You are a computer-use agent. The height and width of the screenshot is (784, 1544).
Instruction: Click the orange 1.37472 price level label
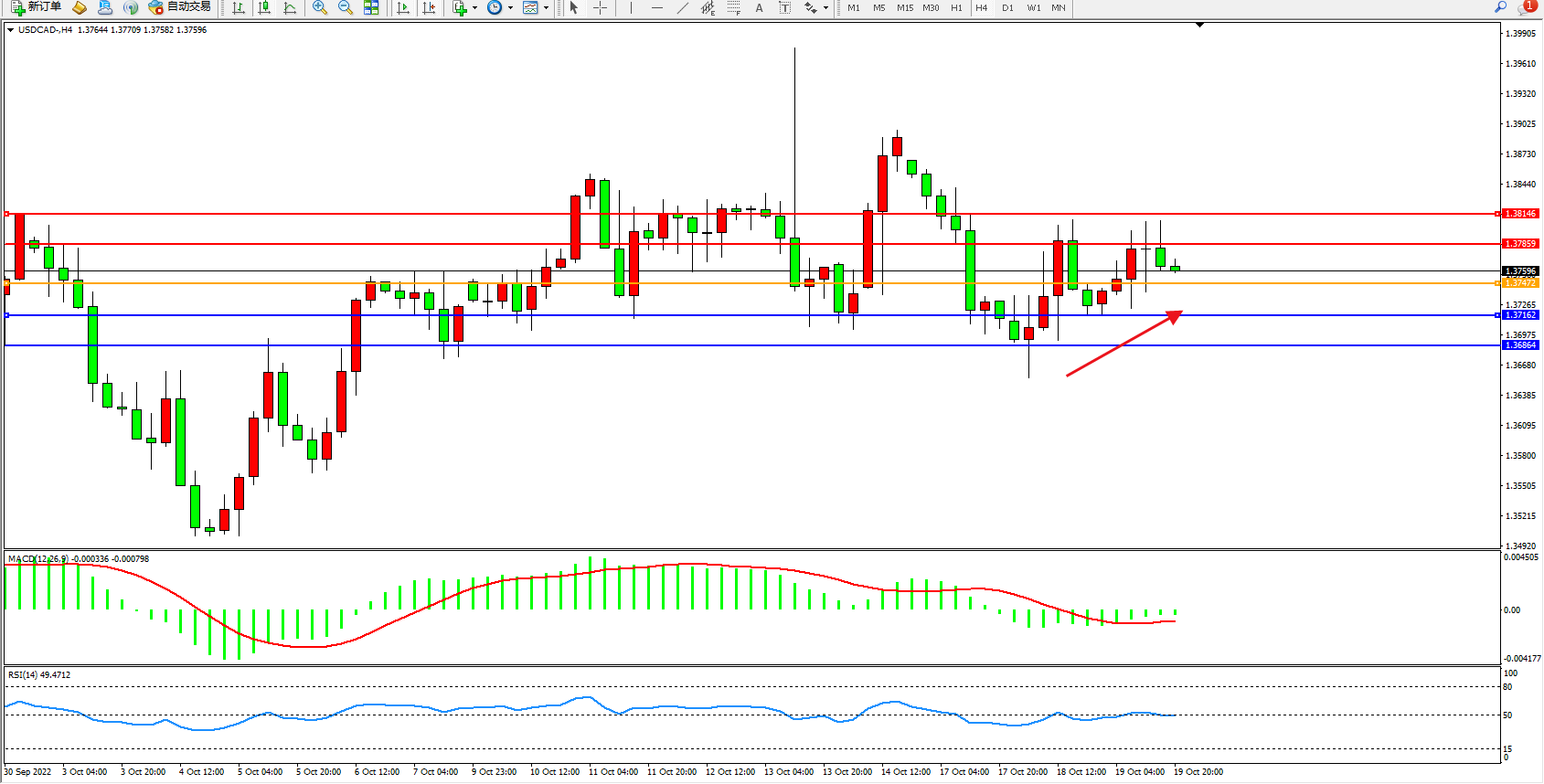1520,283
